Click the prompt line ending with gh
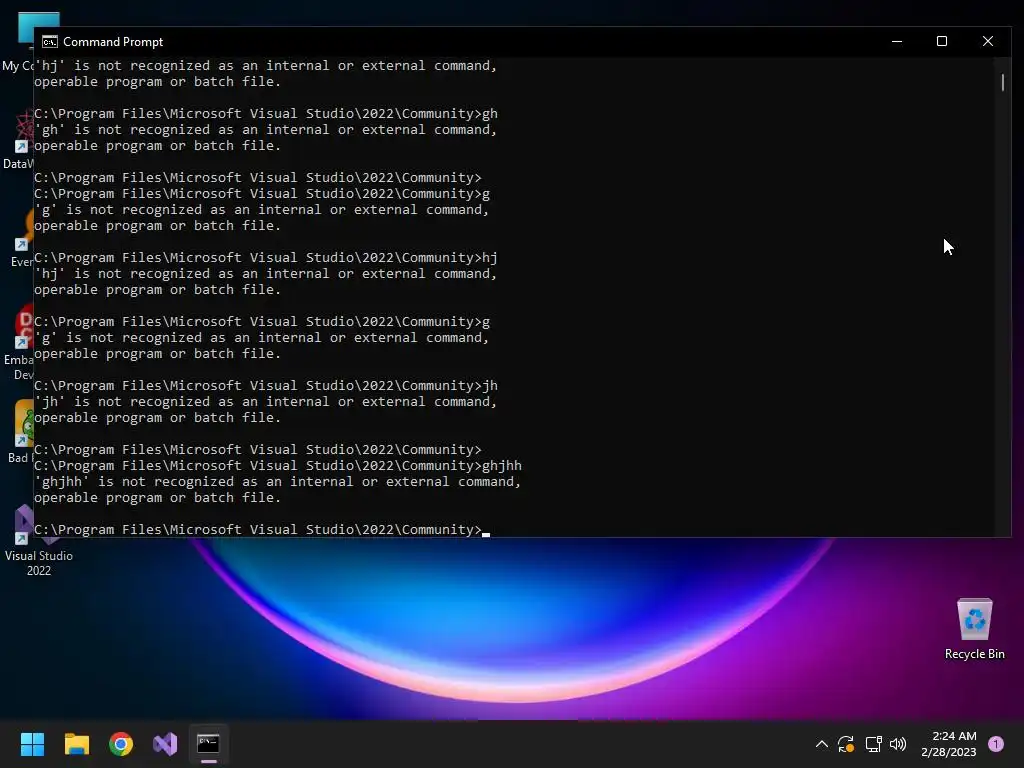Screen dimensions: 1024x768 coord(266,114)
